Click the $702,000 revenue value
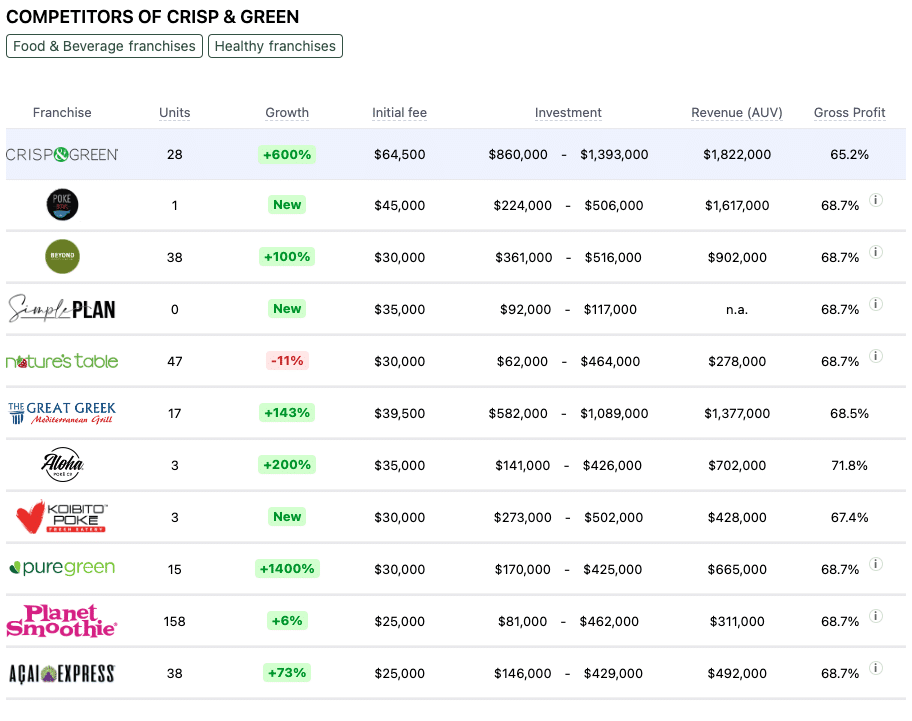This screenshot has height=721, width=912. 737,465
